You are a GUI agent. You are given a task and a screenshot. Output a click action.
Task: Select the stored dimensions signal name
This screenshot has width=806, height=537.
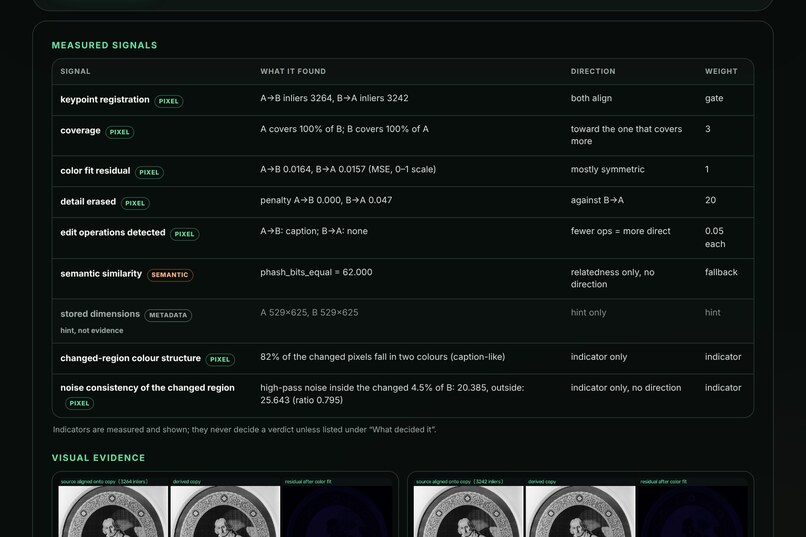pos(100,313)
